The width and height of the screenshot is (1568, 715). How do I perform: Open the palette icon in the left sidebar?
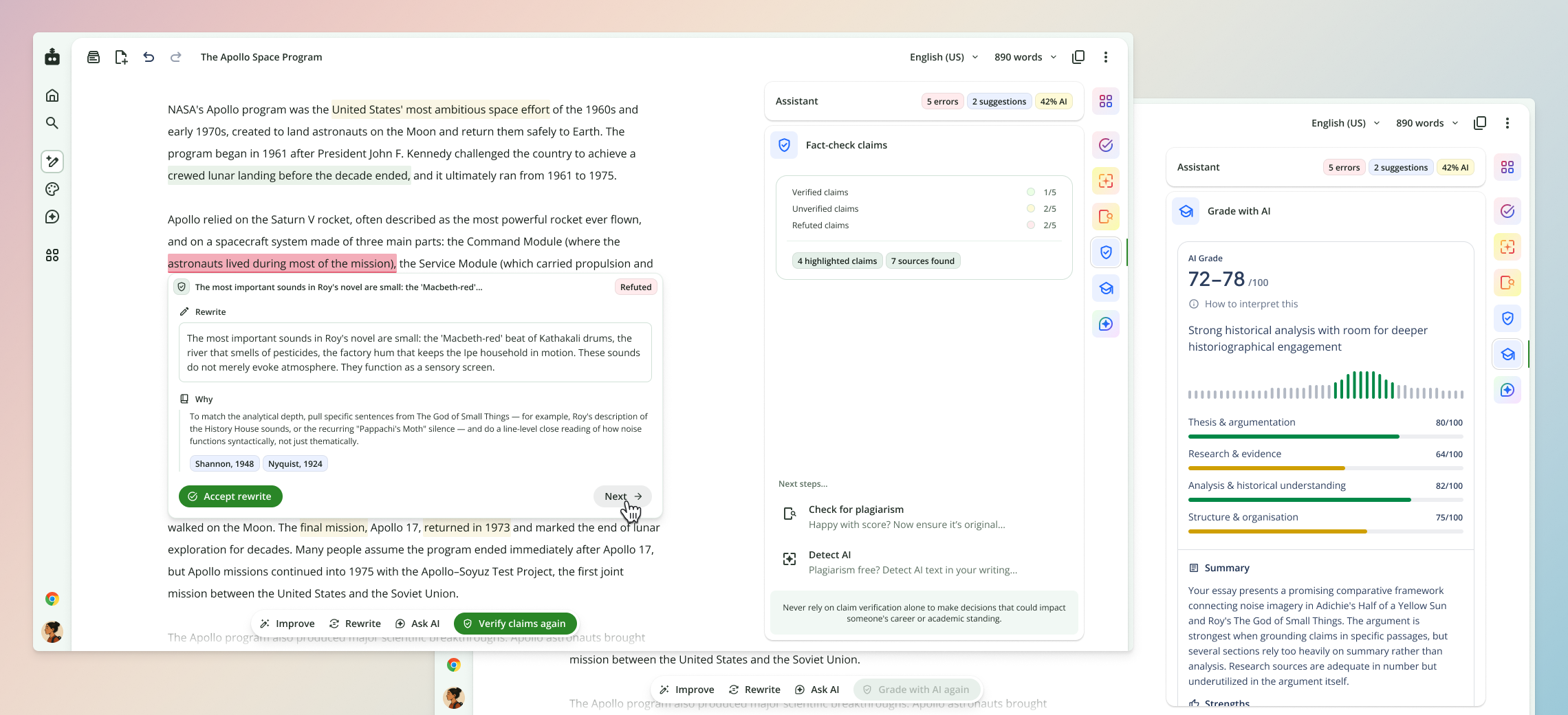pyautogui.click(x=52, y=189)
